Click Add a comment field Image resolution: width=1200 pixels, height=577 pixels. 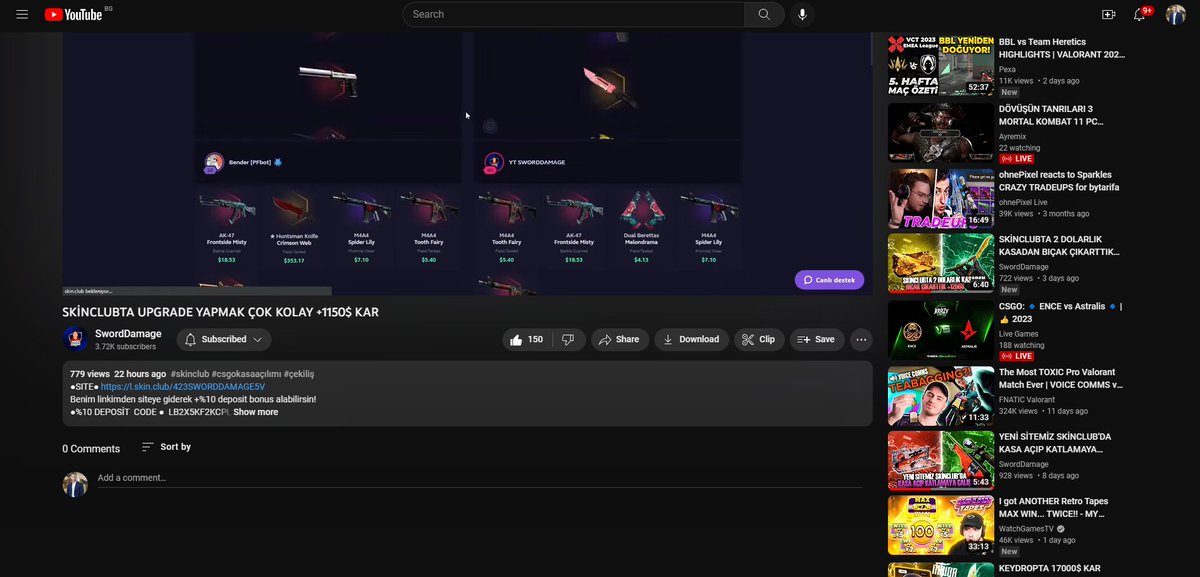click(x=479, y=478)
